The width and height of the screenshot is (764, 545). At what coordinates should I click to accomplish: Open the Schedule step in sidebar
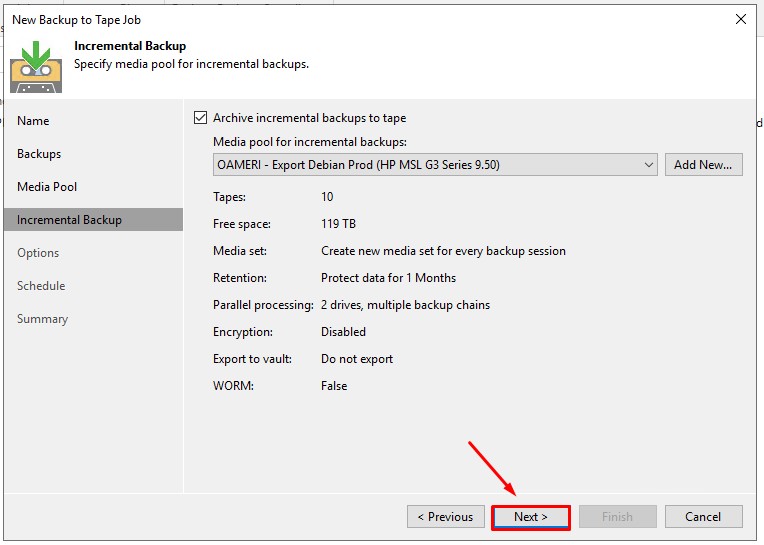41,286
